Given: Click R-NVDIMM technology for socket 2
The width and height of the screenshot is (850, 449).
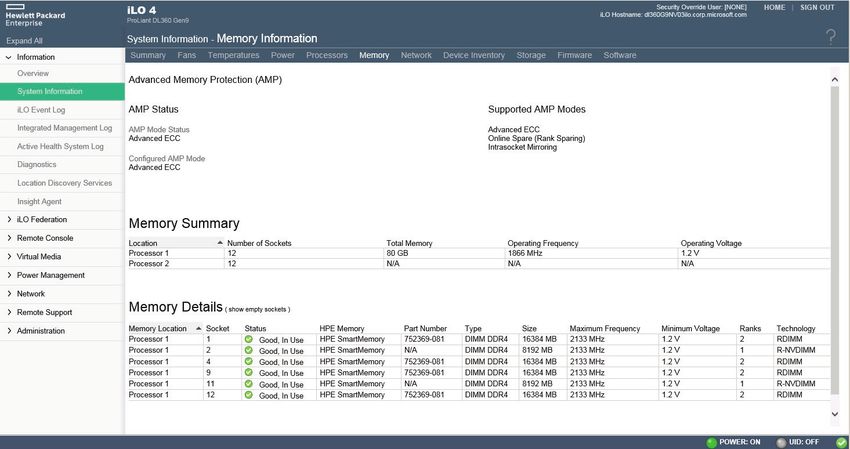Looking at the screenshot, I should coord(796,350).
